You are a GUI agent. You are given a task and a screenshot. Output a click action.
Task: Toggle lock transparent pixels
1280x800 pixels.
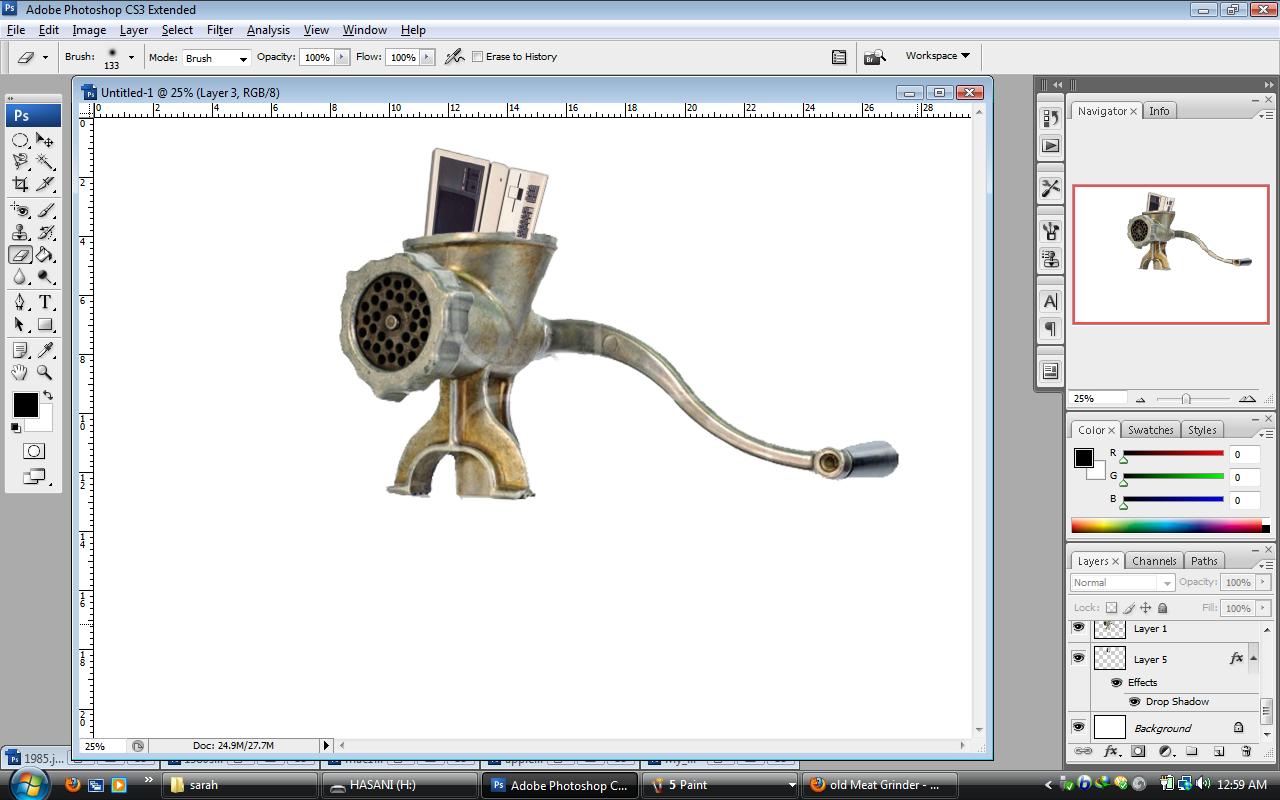point(1111,608)
